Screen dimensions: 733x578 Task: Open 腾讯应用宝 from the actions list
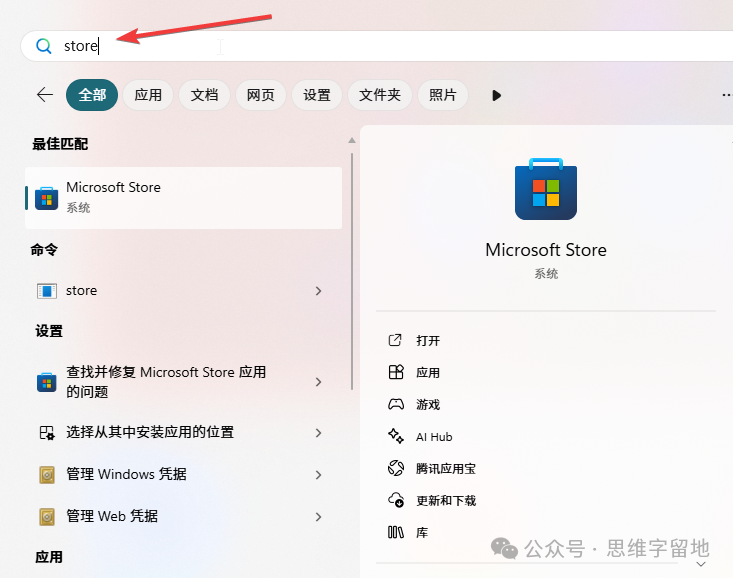(445, 469)
